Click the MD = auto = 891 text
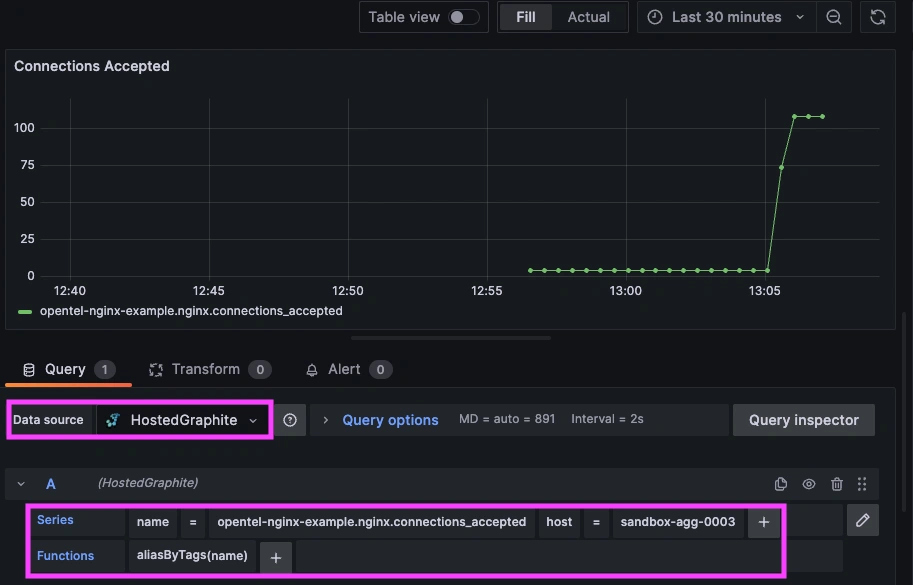This screenshot has height=585, width=913. (x=507, y=419)
